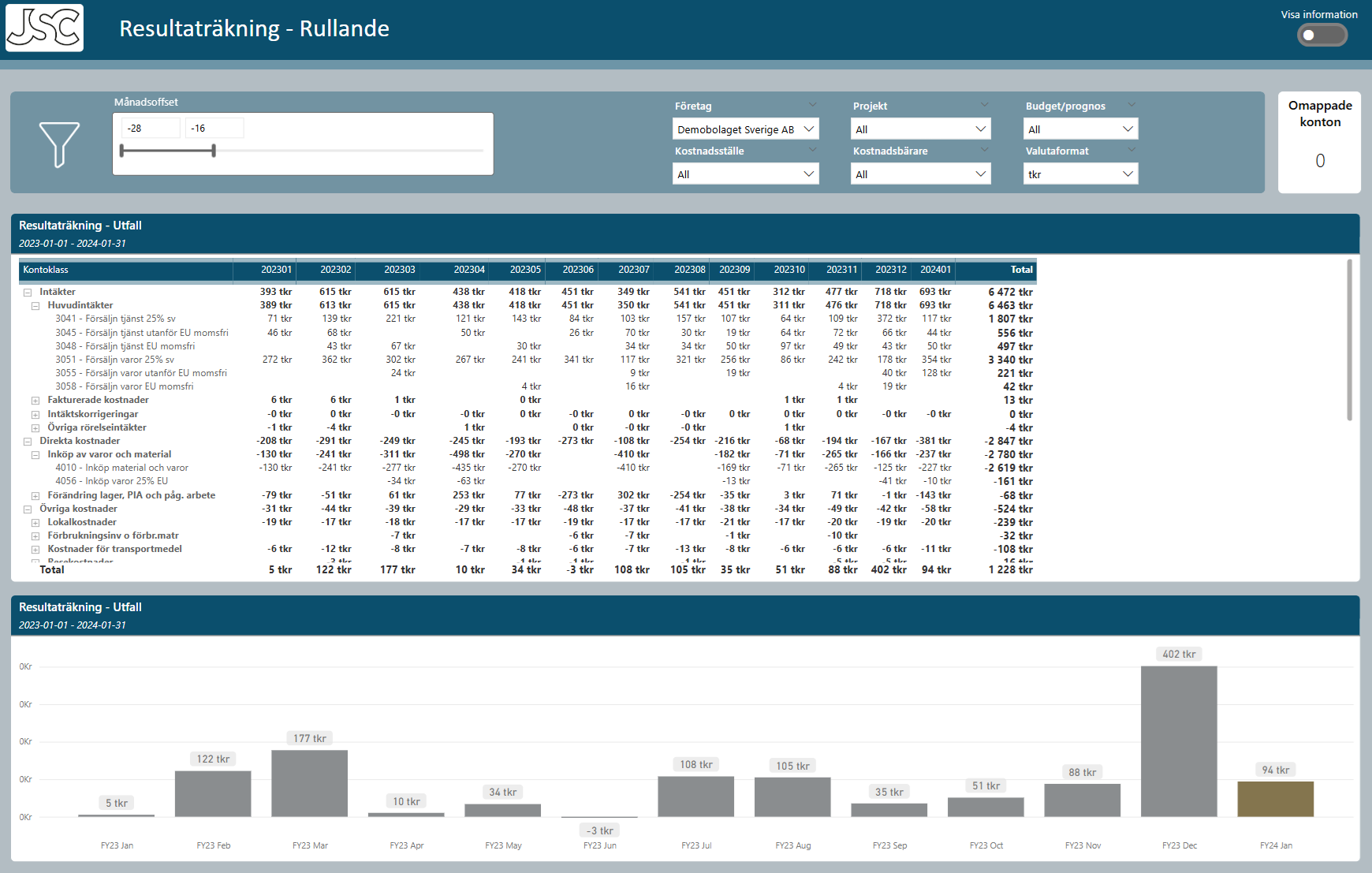The height and width of the screenshot is (873, 1372).
Task: Sort by the Kontoklass column header
Action: click(126, 270)
